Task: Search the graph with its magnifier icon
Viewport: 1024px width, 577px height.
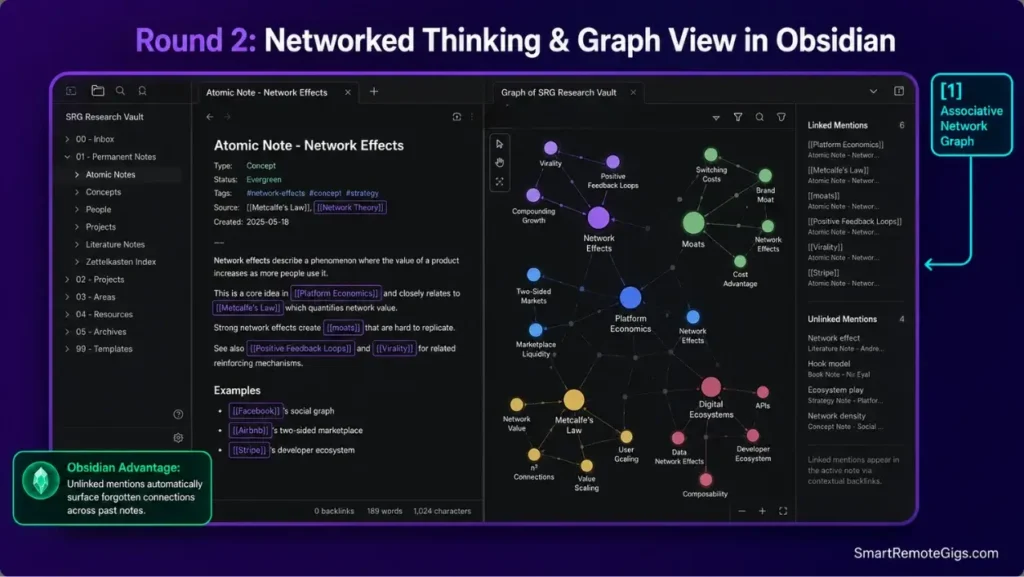Action: pos(760,117)
